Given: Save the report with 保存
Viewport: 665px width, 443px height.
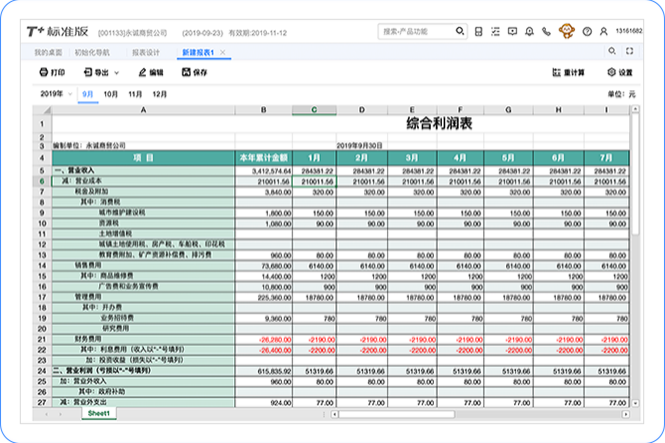Looking at the screenshot, I should pos(195,72).
